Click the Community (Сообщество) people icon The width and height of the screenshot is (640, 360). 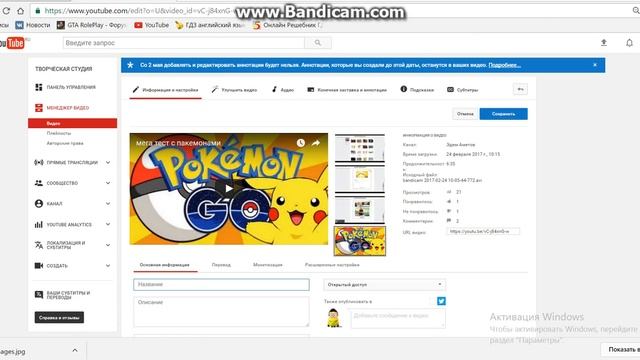[39, 183]
